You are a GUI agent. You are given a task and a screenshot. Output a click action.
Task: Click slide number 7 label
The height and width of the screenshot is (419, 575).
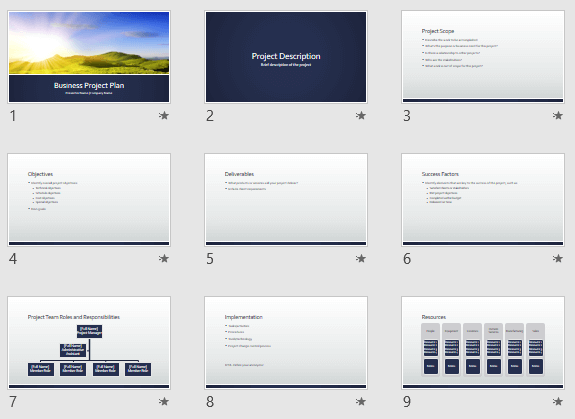pyautogui.click(x=13, y=402)
